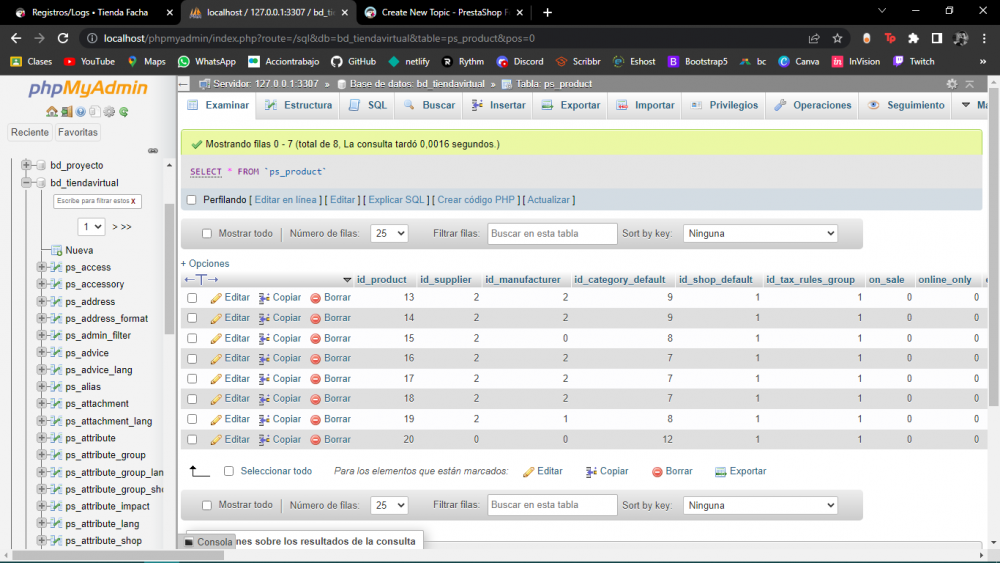Screen dimensions: 1000x563
Task: Open the top Número de filas dropdown
Action: [x=389, y=234]
